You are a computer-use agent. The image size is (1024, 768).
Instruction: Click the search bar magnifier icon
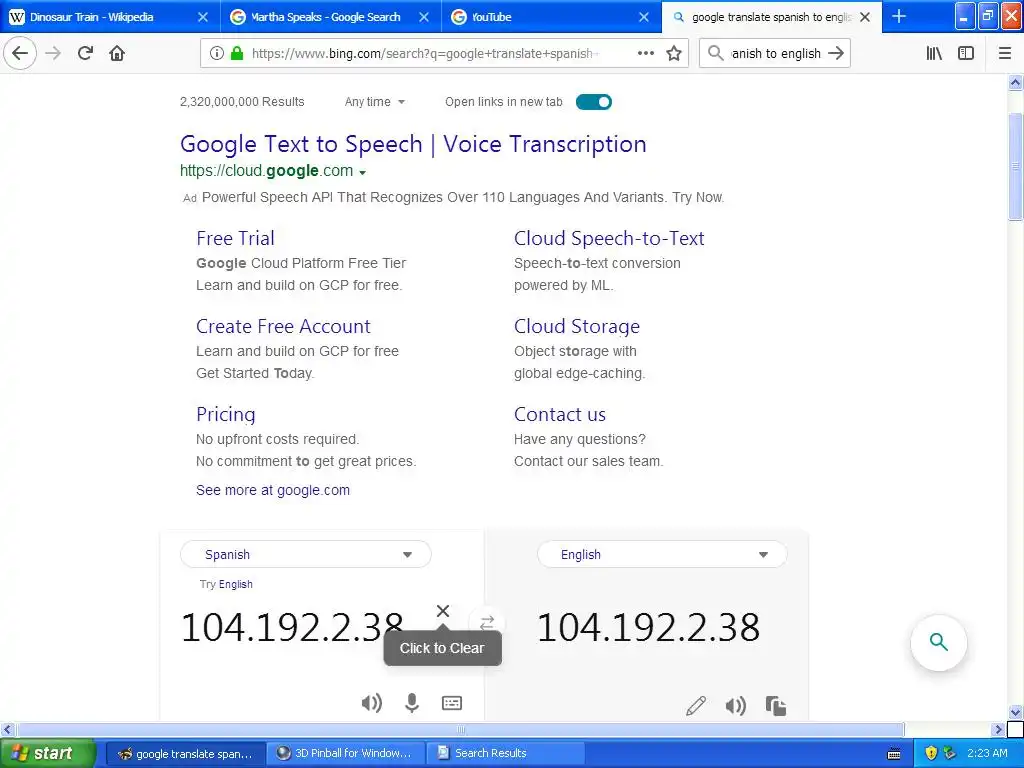coord(716,53)
